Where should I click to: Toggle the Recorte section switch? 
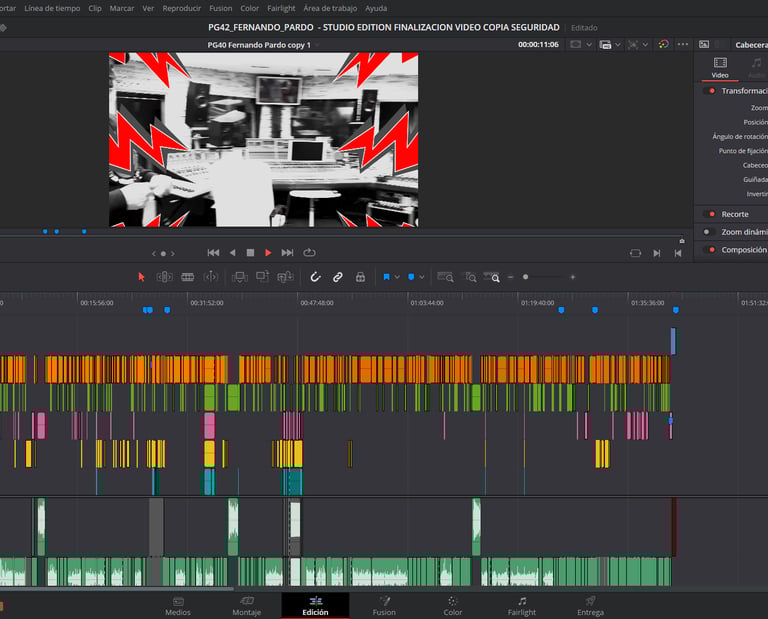click(711, 214)
